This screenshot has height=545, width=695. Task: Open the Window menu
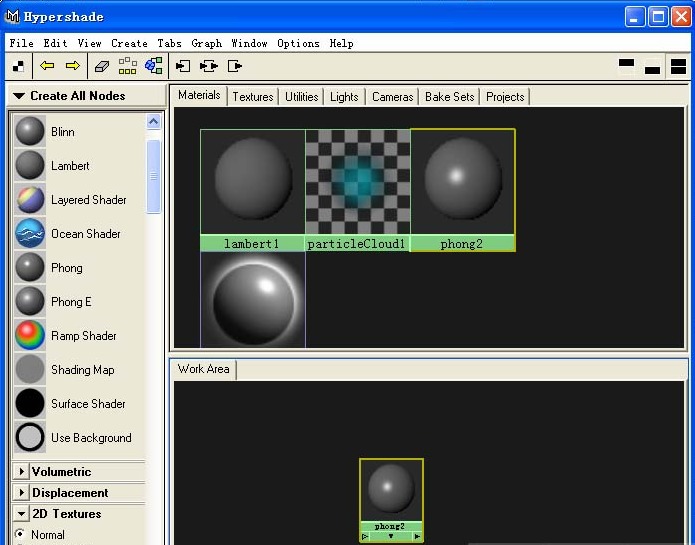[249, 43]
